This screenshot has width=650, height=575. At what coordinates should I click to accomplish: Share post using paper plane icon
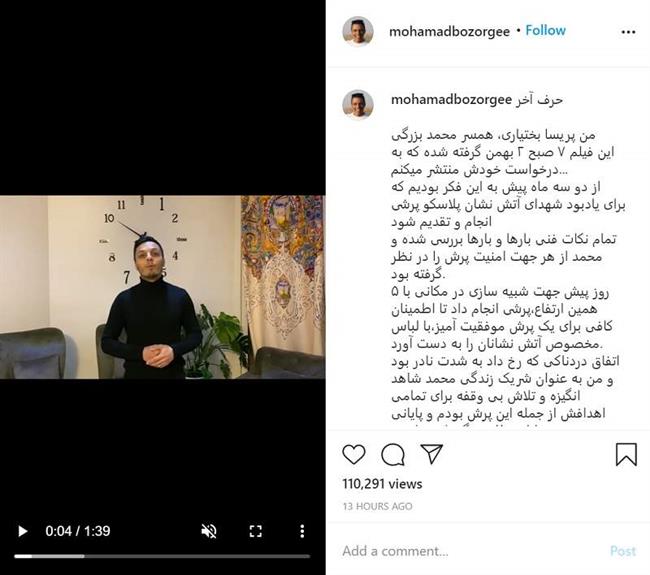(x=432, y=454)
